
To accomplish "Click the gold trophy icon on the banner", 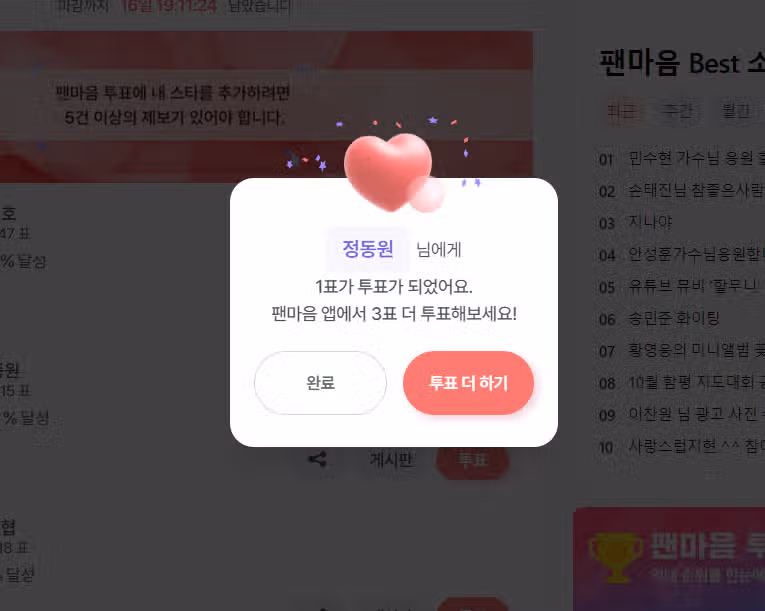I will point(616,557).
